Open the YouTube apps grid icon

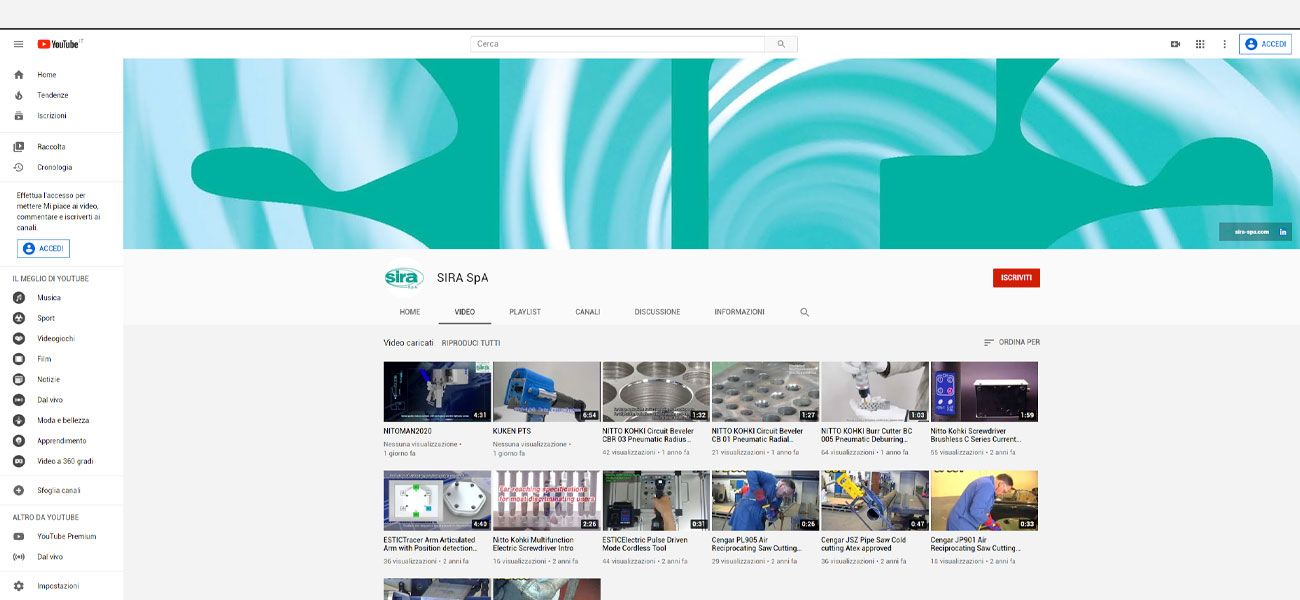[x=1200, y=44]
